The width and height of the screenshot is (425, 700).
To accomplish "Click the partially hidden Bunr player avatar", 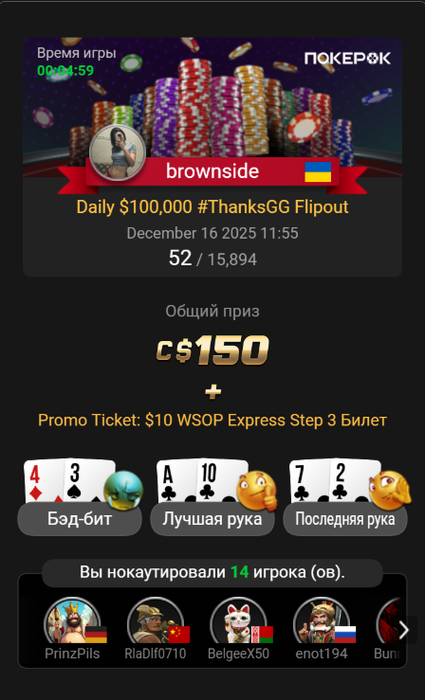I will pos(390,622).
